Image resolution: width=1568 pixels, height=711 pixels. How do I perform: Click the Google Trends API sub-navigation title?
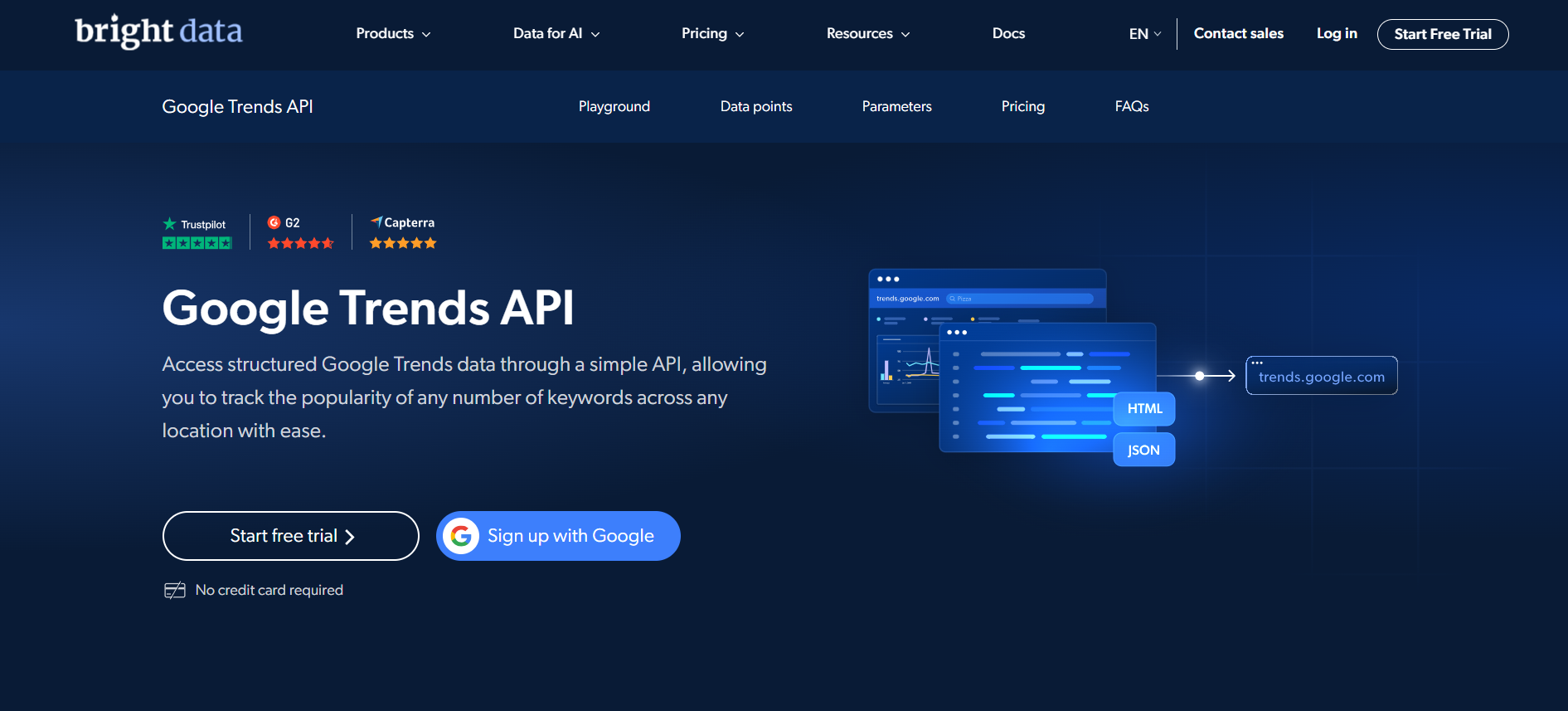click(237, 107)
